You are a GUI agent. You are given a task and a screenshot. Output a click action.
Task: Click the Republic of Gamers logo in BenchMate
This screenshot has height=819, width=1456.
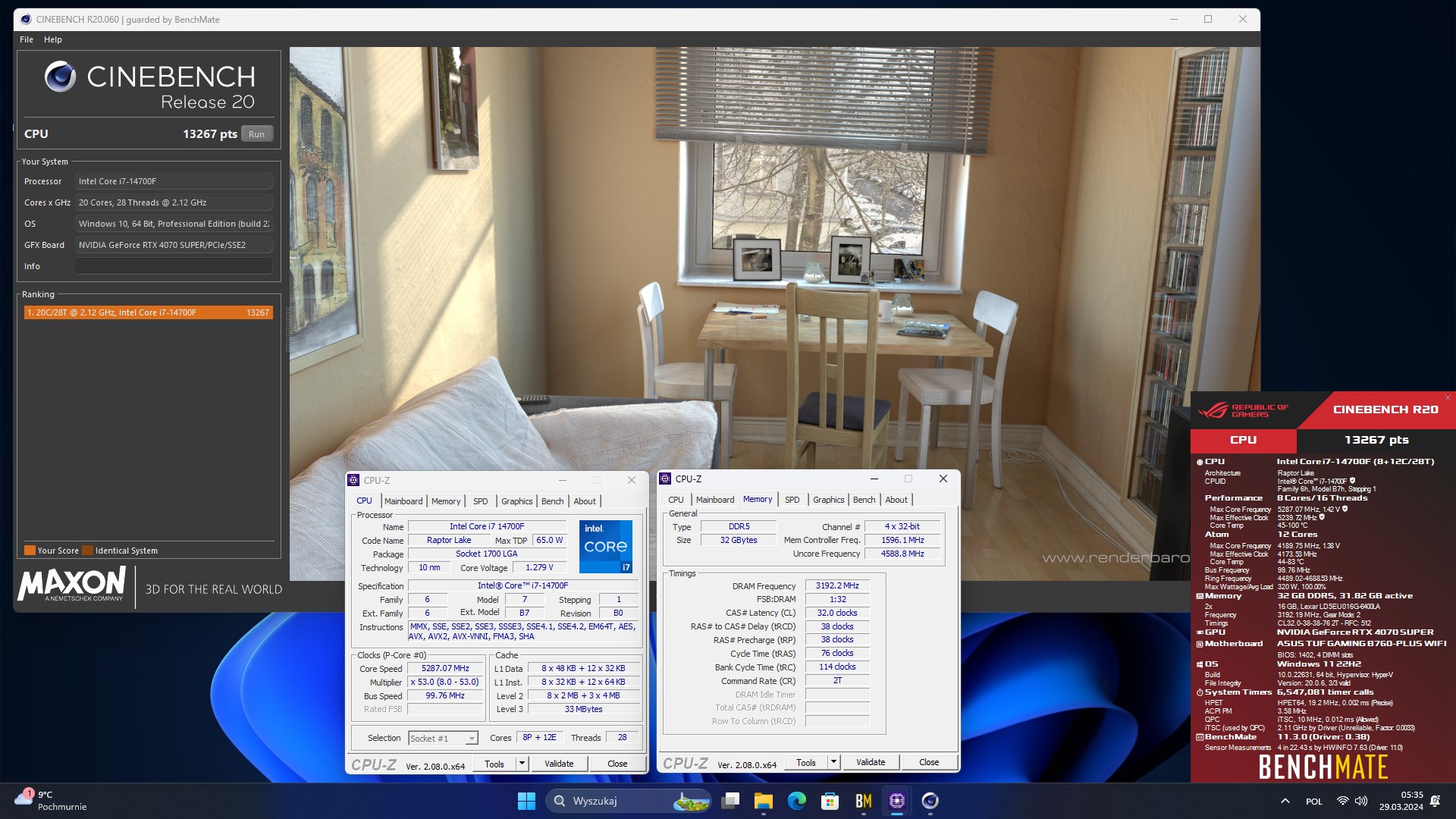(x=1244, y=410)
